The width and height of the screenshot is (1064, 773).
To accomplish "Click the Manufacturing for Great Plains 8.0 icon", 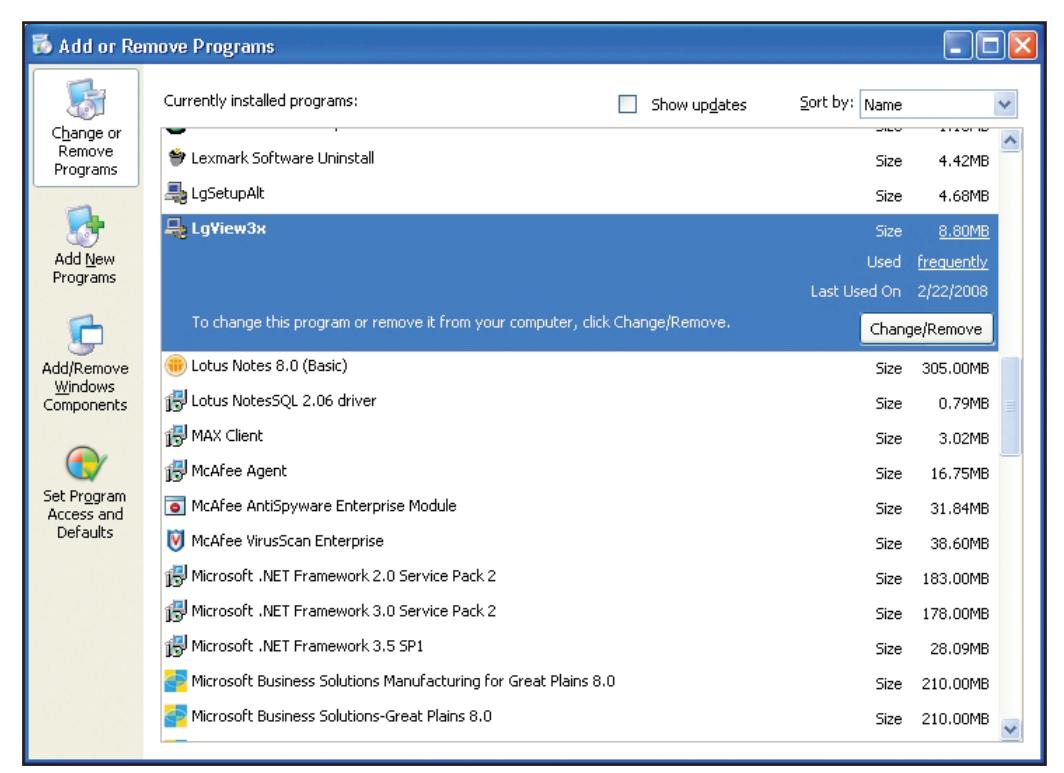I will coord(176,681).
